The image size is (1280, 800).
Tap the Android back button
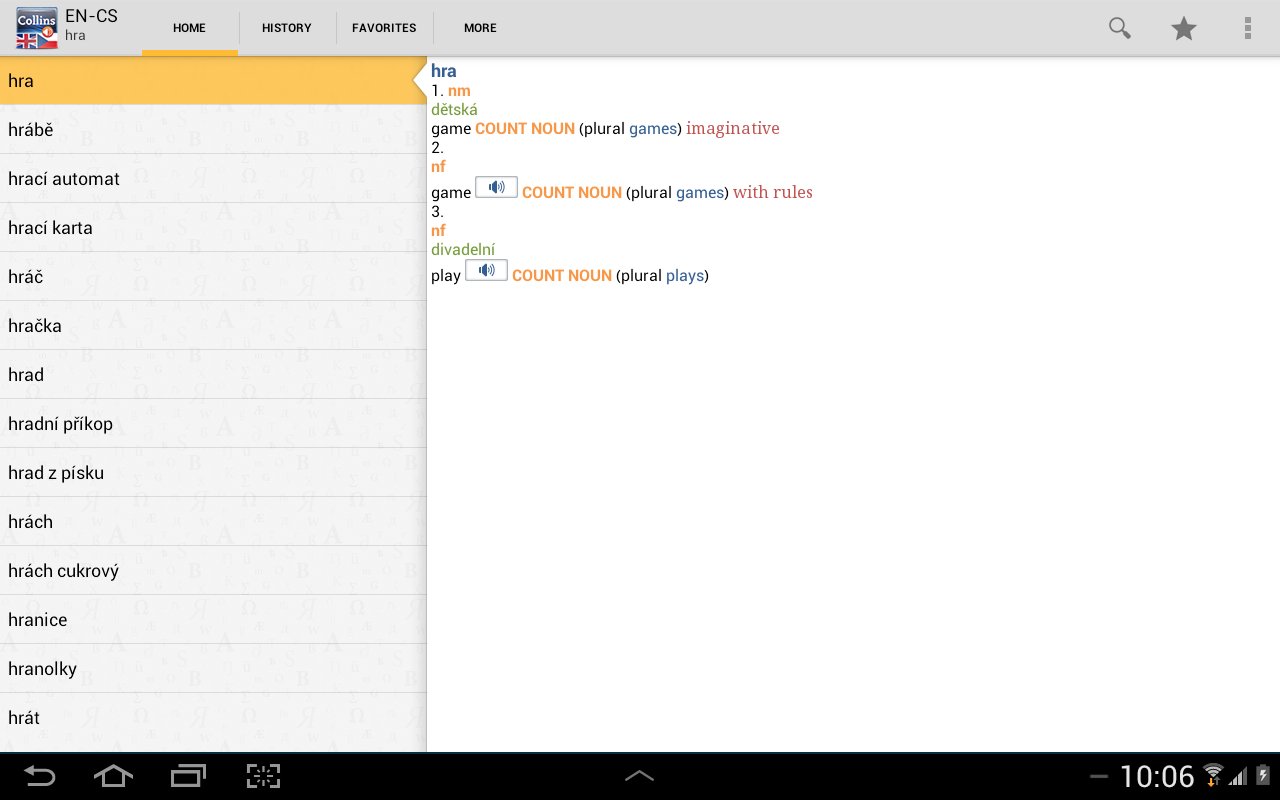coord(40,776)
